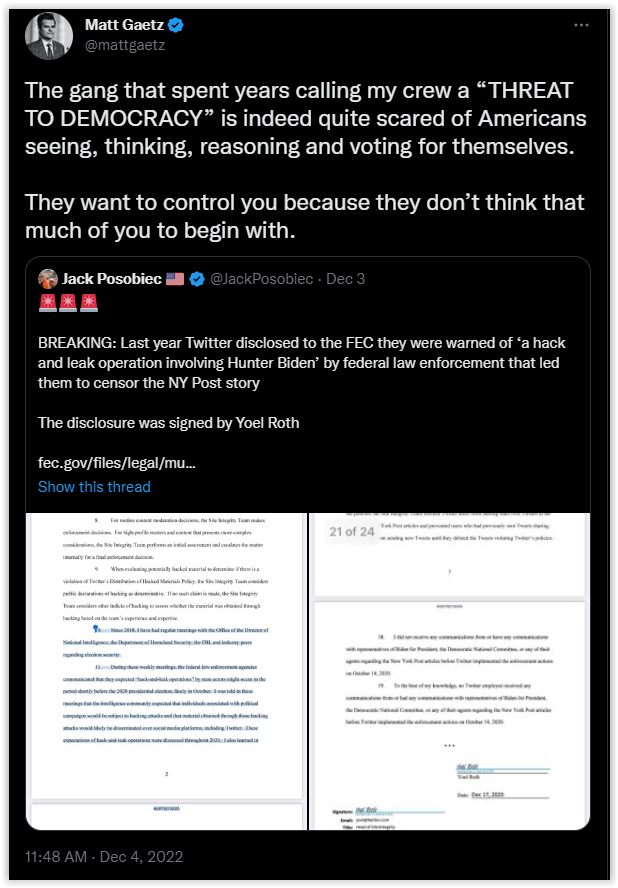This screenshot has height=888, width=618.
Task: Open Matt Gaetz's profile picture
Action: [46, 35]
